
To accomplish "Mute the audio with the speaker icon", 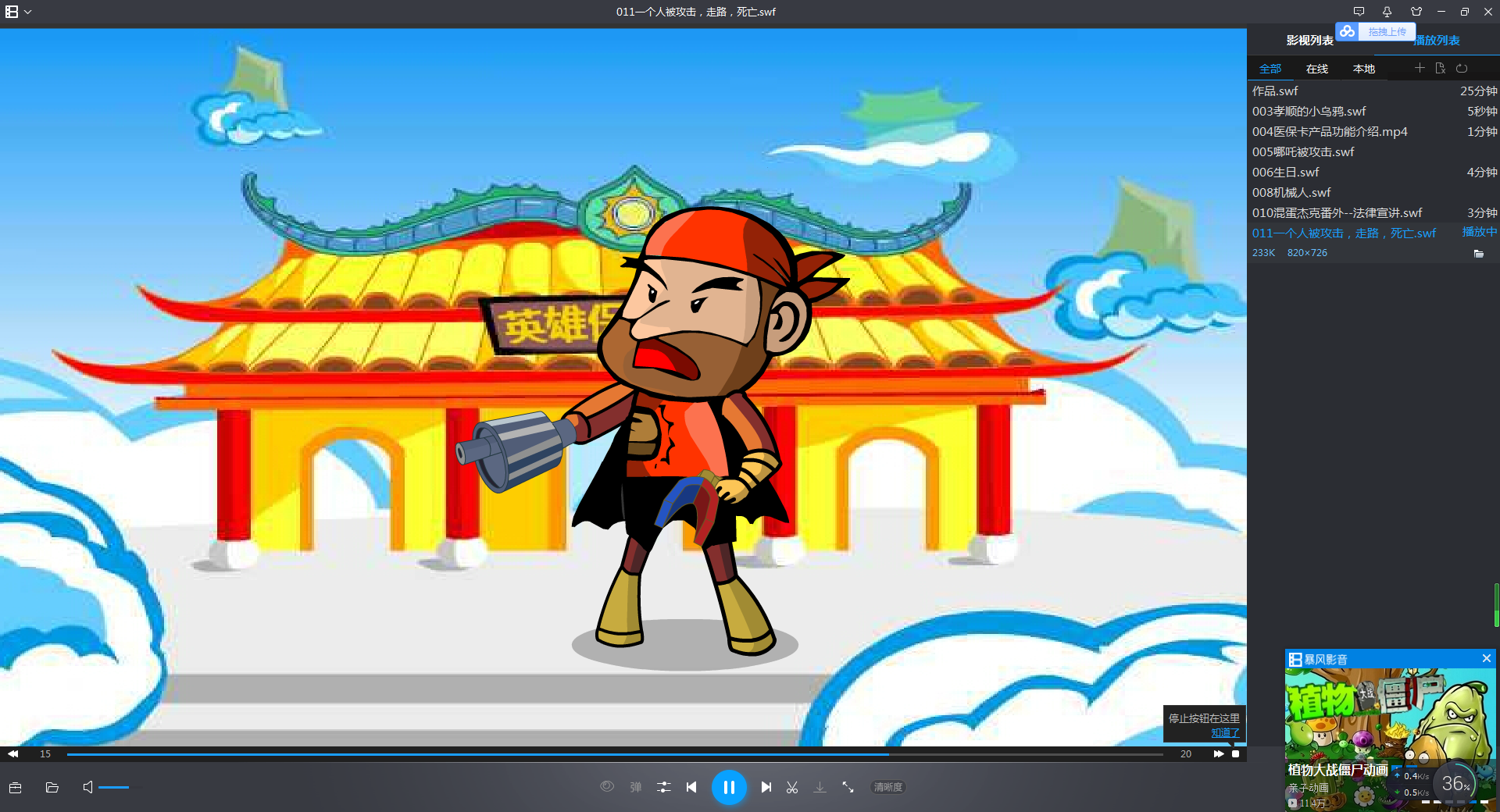I will (87, 787).
